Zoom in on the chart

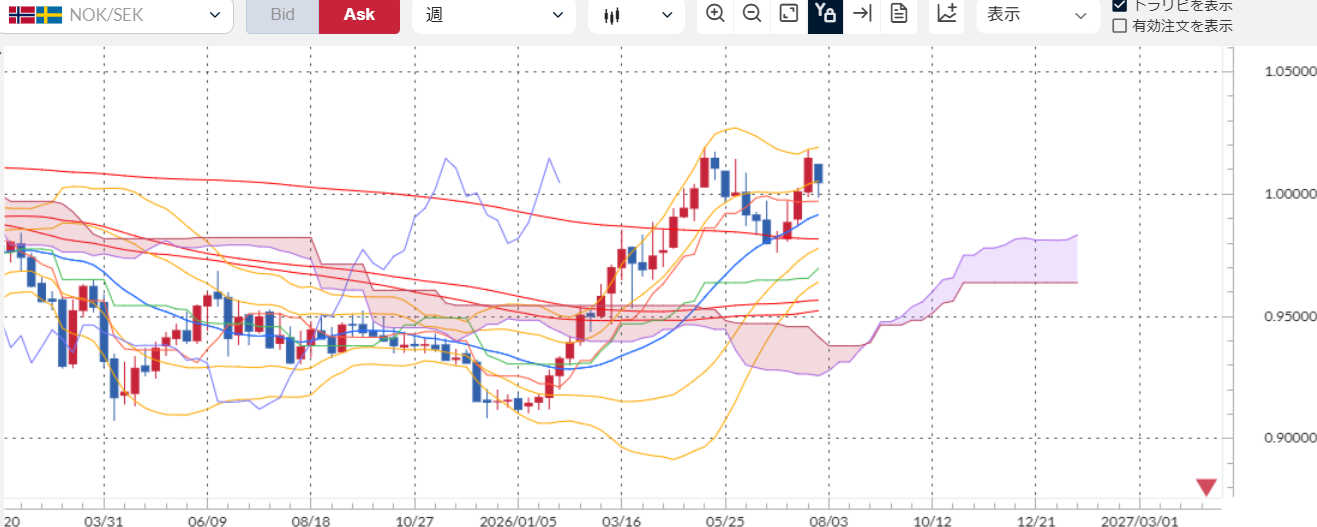(x=715, y=15)
